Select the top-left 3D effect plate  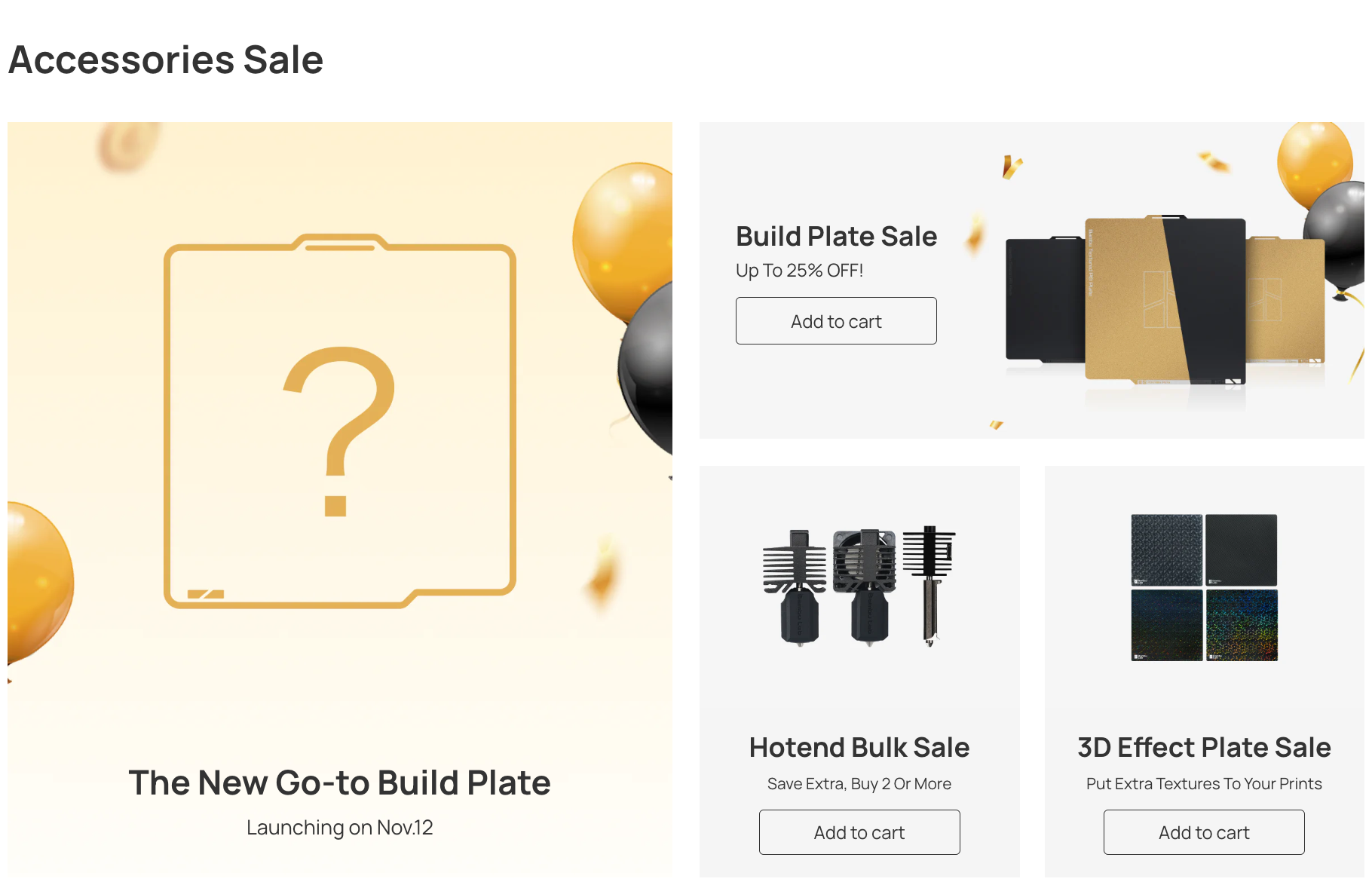pyautogui.click(x=1166, y=550)
